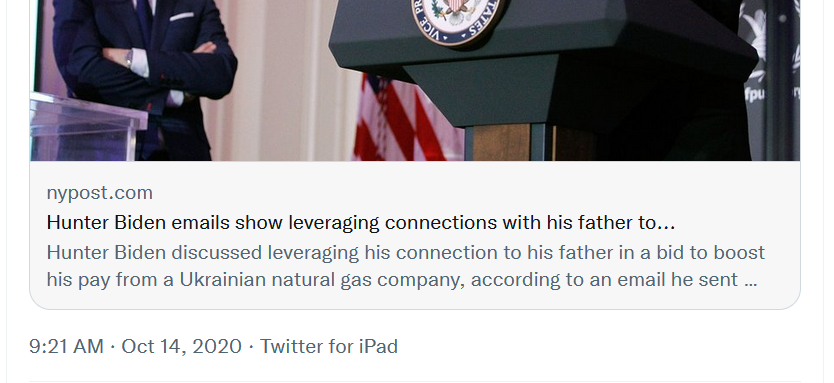
Task: Click the dark banner at the photo's right edge
Action: point(771,80)
